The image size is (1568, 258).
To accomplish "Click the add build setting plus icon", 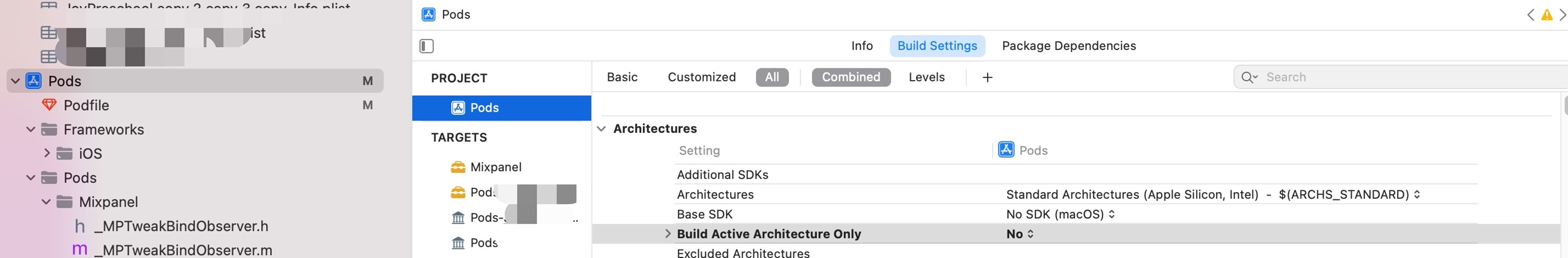I will [987, 77].
